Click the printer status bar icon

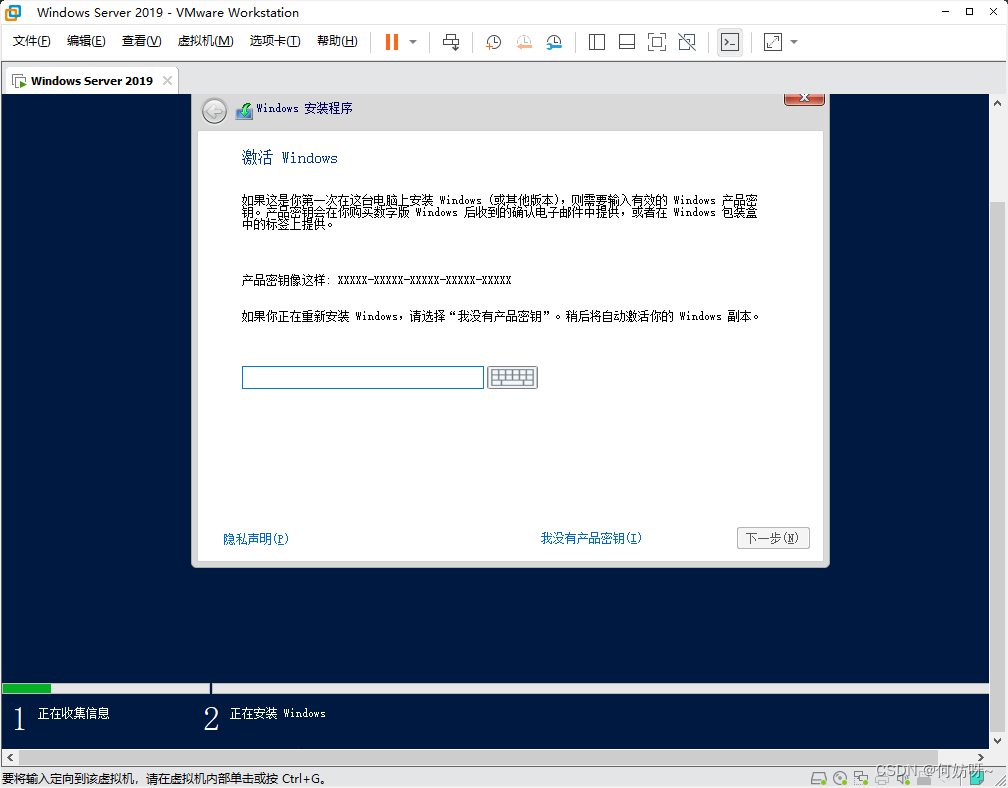[x=882, y=779]
